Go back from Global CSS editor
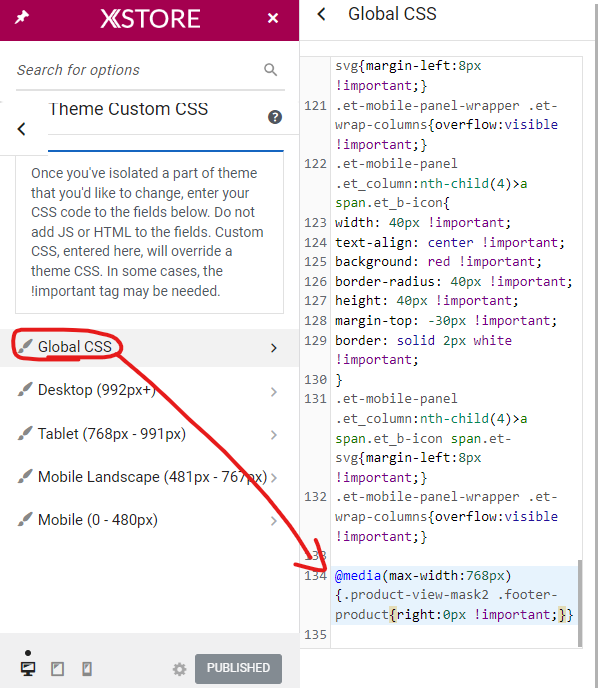The height and width of the screenshot is (688, 598). pos(321,14)
